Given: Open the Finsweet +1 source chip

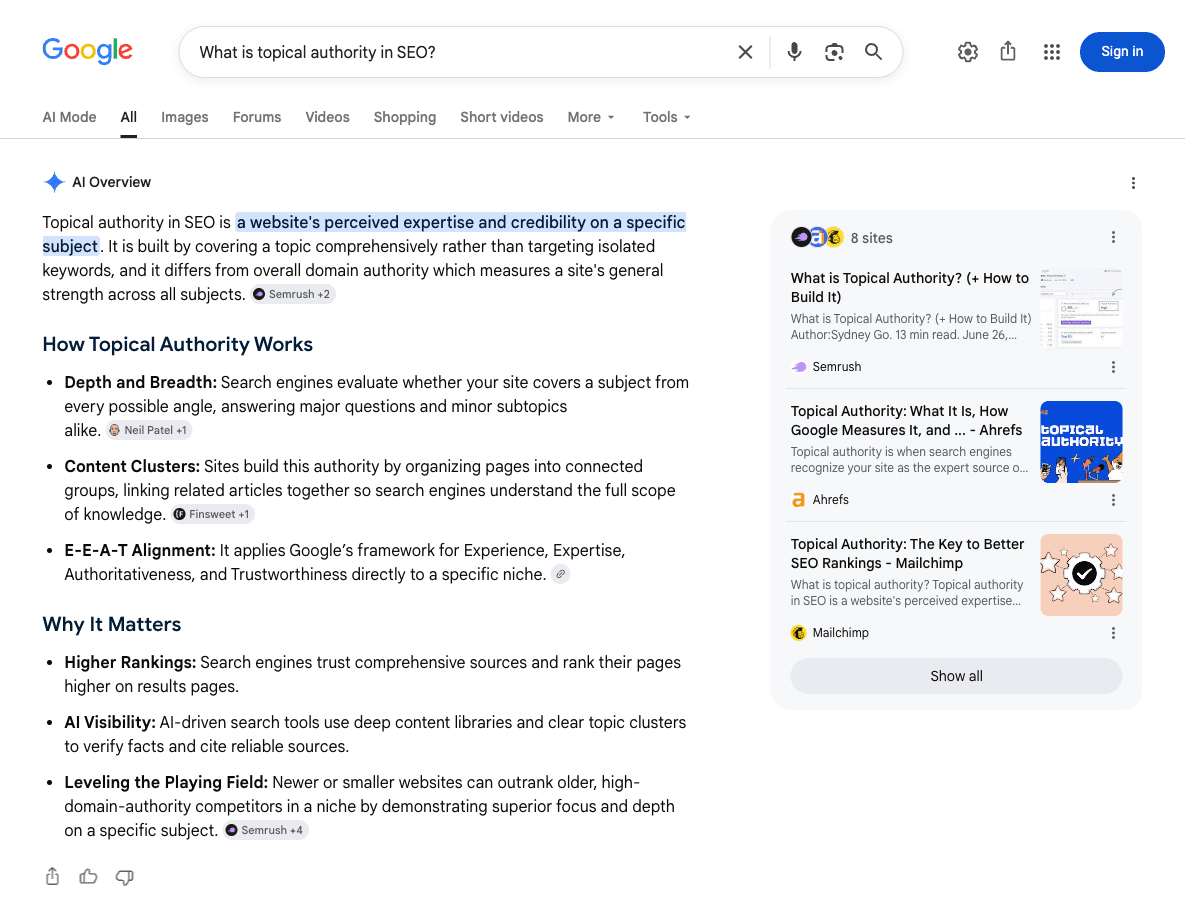Looking at the screenshot, I should tap(212, 514).
